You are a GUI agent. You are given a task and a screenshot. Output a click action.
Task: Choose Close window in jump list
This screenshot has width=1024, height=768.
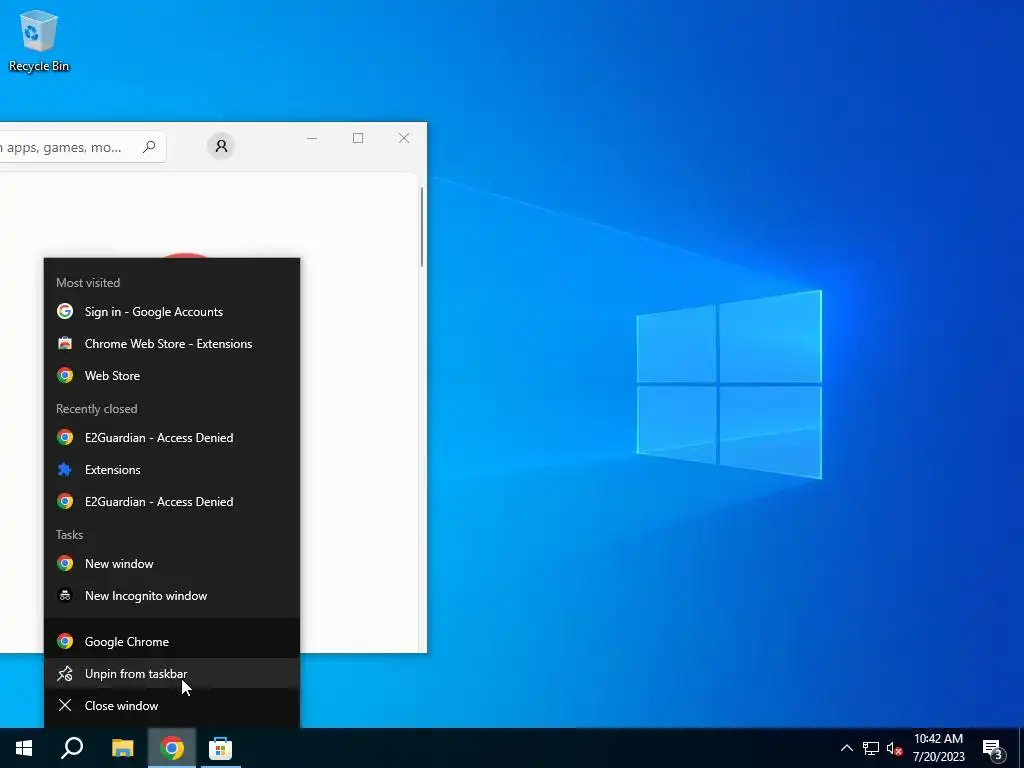pyautogui.click(x=172, y=705)
